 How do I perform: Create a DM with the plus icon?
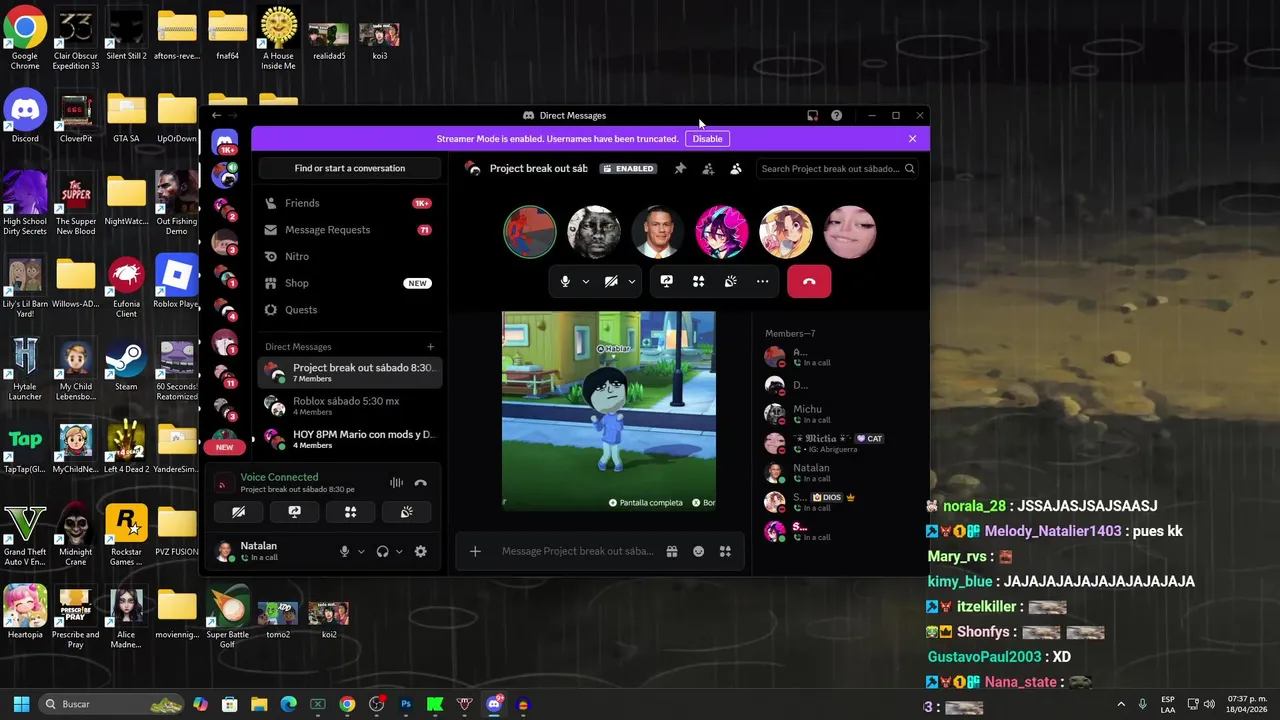[x=430, y=347]
